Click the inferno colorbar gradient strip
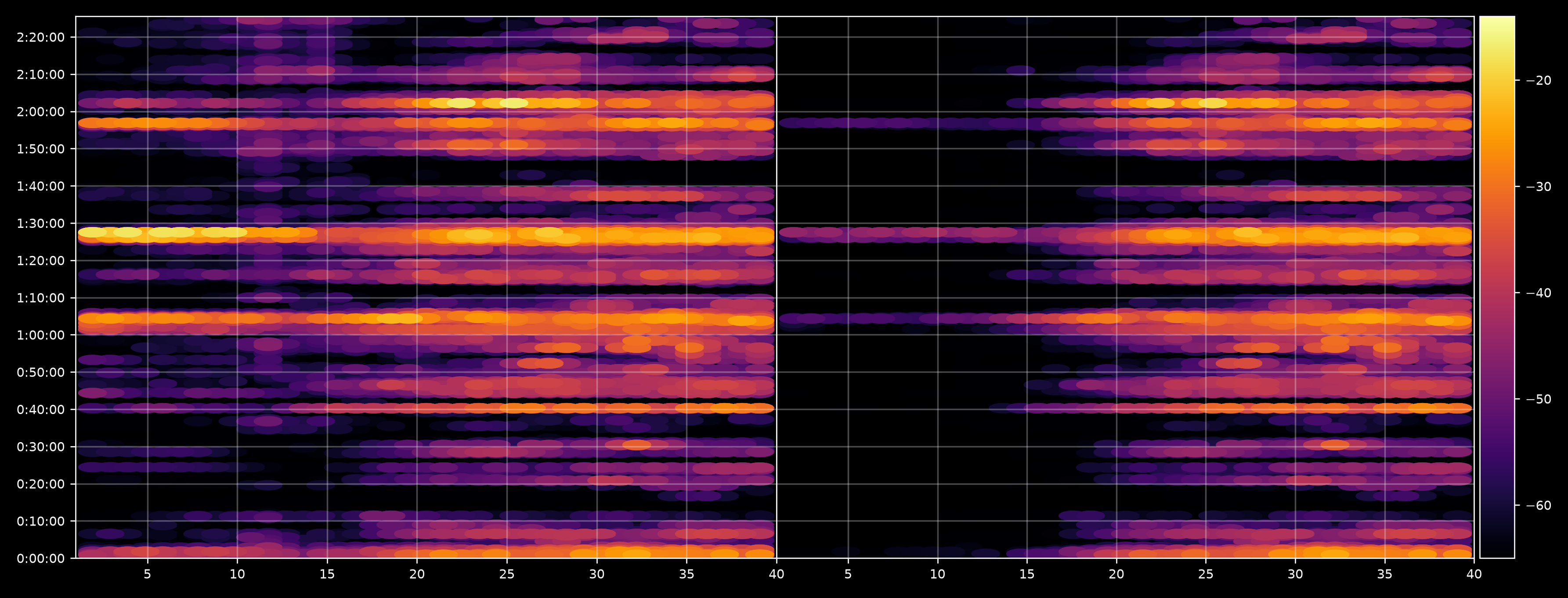Screen dimensions: 1568x598 tap(1497, 287)
